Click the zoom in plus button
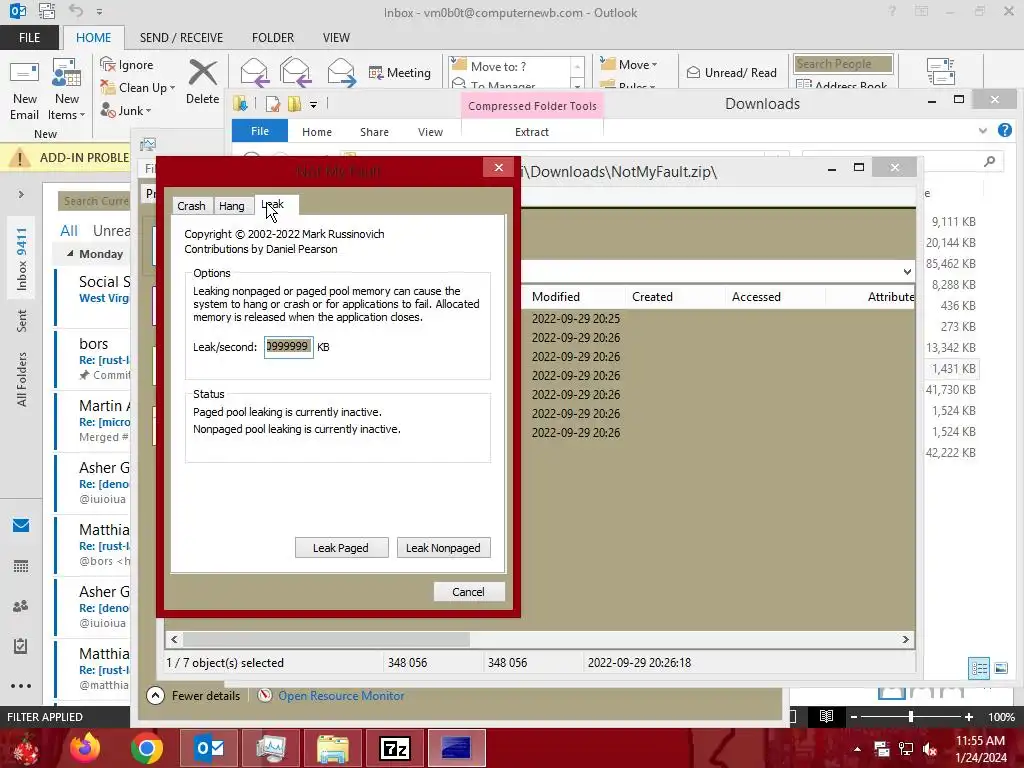Image resolution: width=1024 pixels, height=768 pixels. (968, 717)
